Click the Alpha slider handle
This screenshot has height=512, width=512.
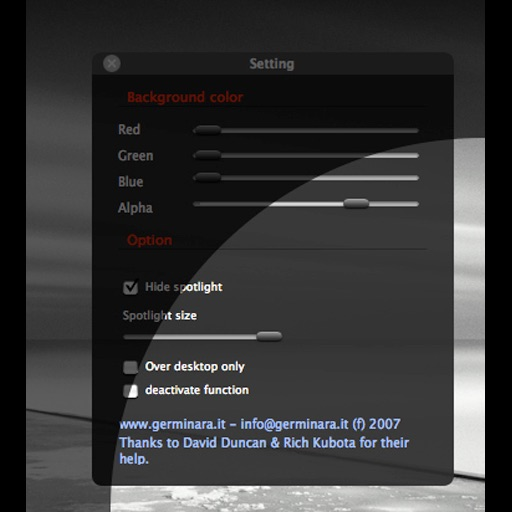click(x=356, y=203)
